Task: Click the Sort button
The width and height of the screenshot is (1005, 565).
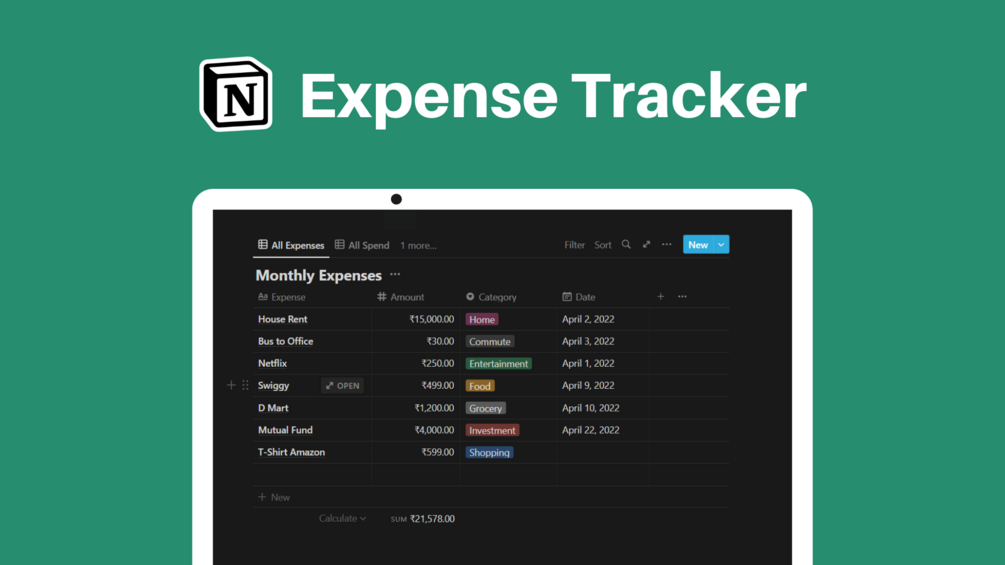Action: (602, 245)
